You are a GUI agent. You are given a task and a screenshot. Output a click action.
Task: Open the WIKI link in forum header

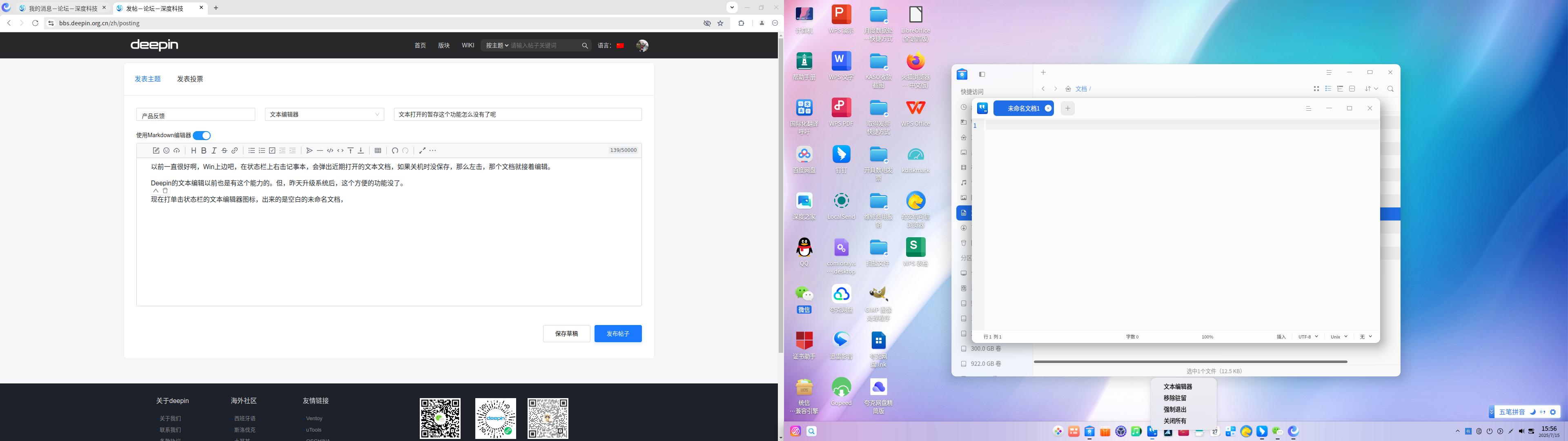click(468, 46)
